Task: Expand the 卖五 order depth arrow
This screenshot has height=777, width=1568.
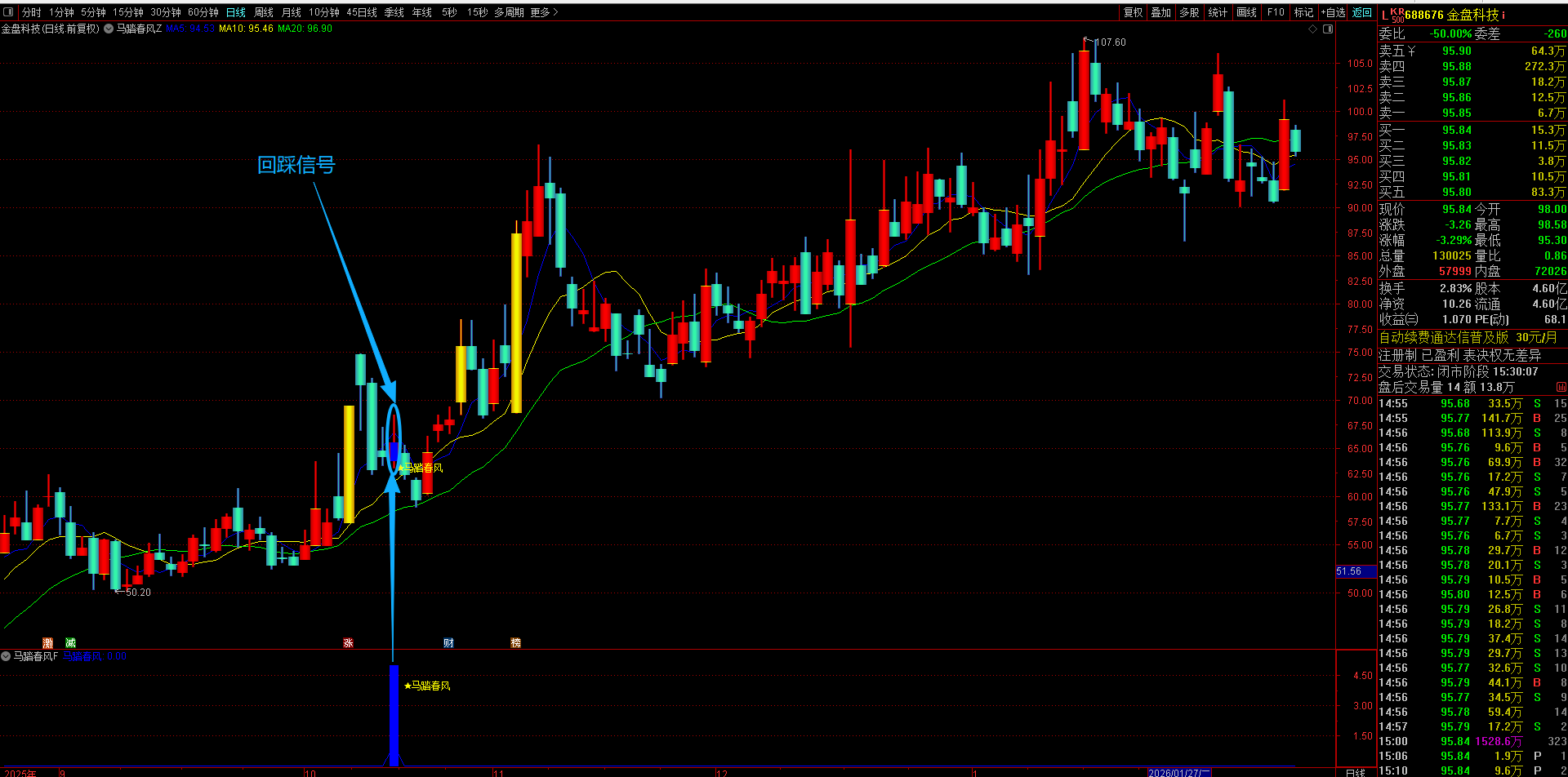Action: (1411, 51)
